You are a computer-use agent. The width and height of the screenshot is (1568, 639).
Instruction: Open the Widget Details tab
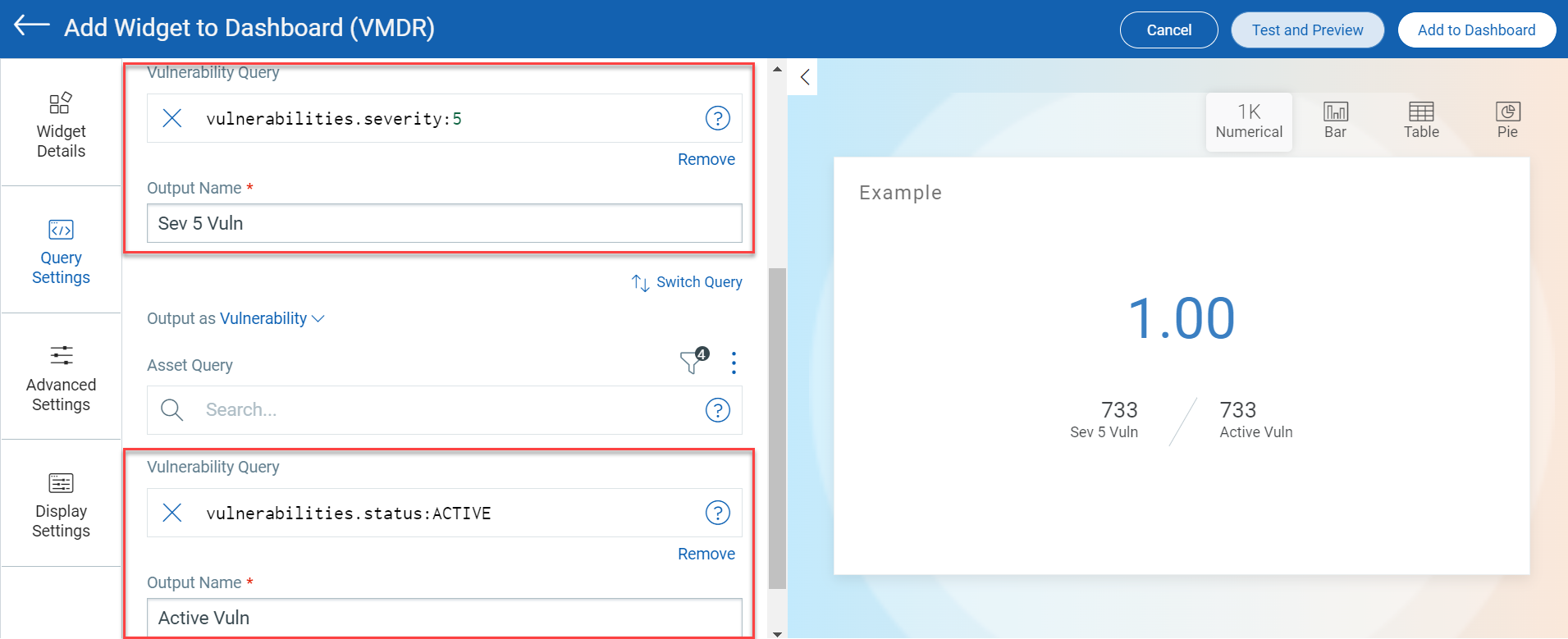[61, 125]
